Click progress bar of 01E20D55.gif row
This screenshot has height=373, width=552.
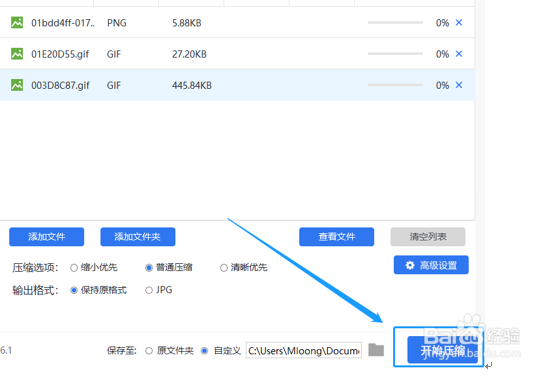tap(395, 54)
